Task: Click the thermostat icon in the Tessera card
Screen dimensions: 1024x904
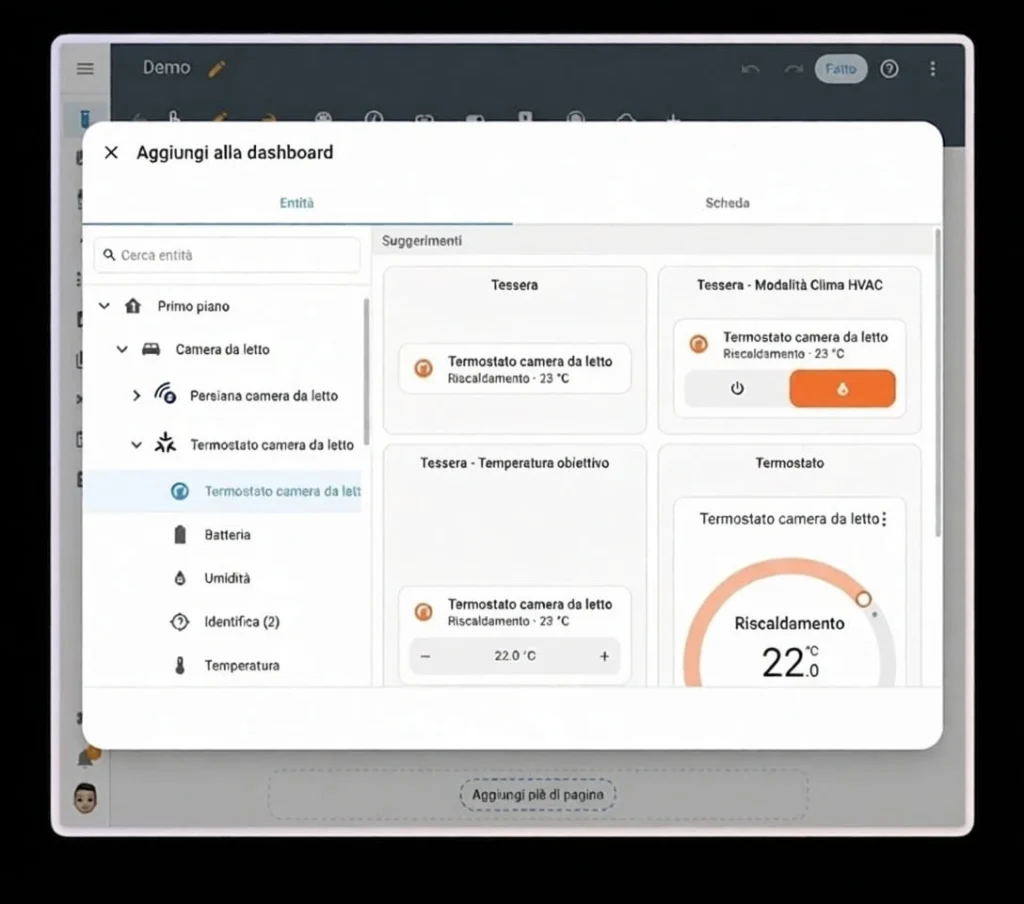Action: (423, 368)
